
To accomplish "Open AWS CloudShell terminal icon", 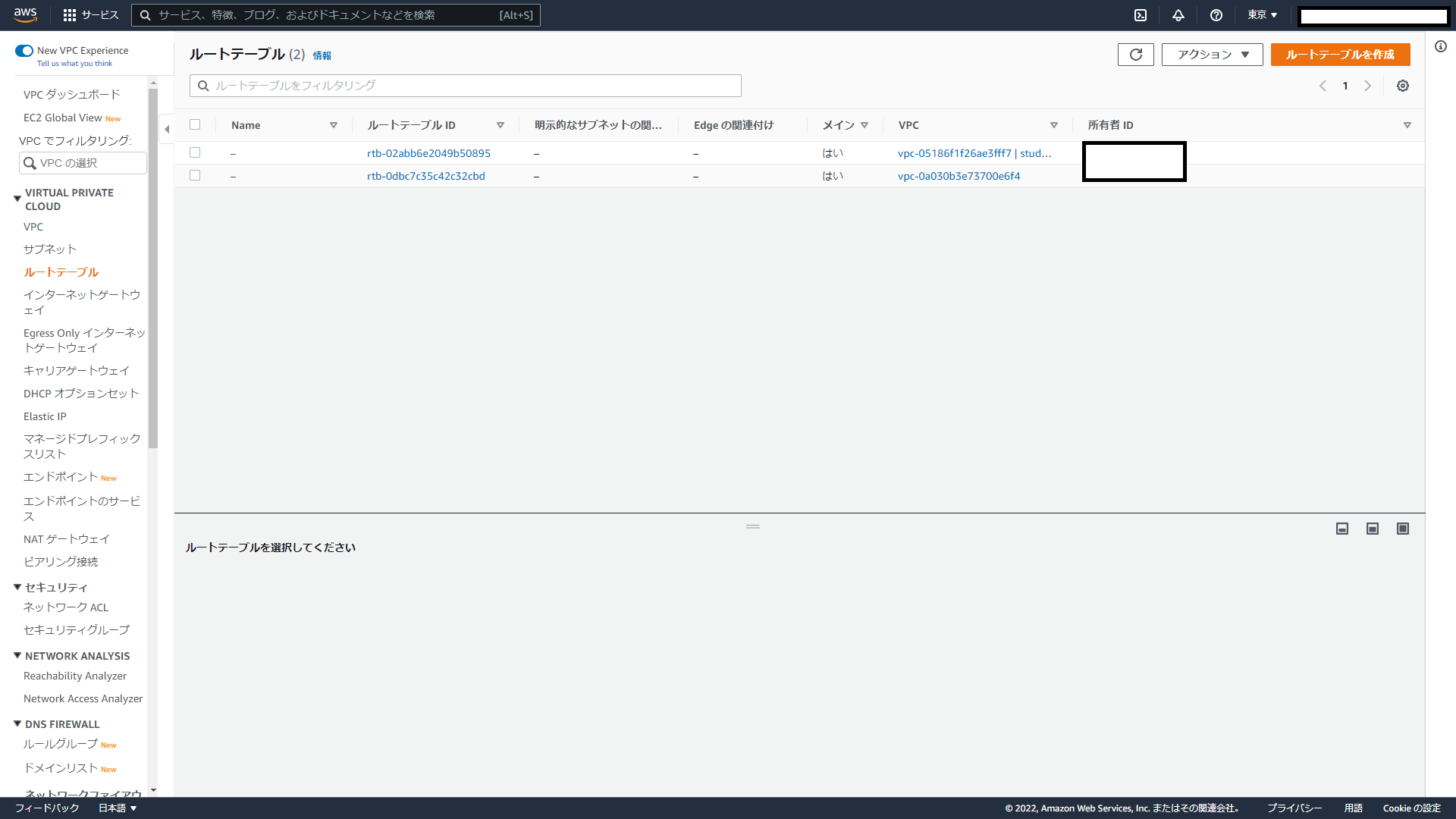I will coord(1140,15).
